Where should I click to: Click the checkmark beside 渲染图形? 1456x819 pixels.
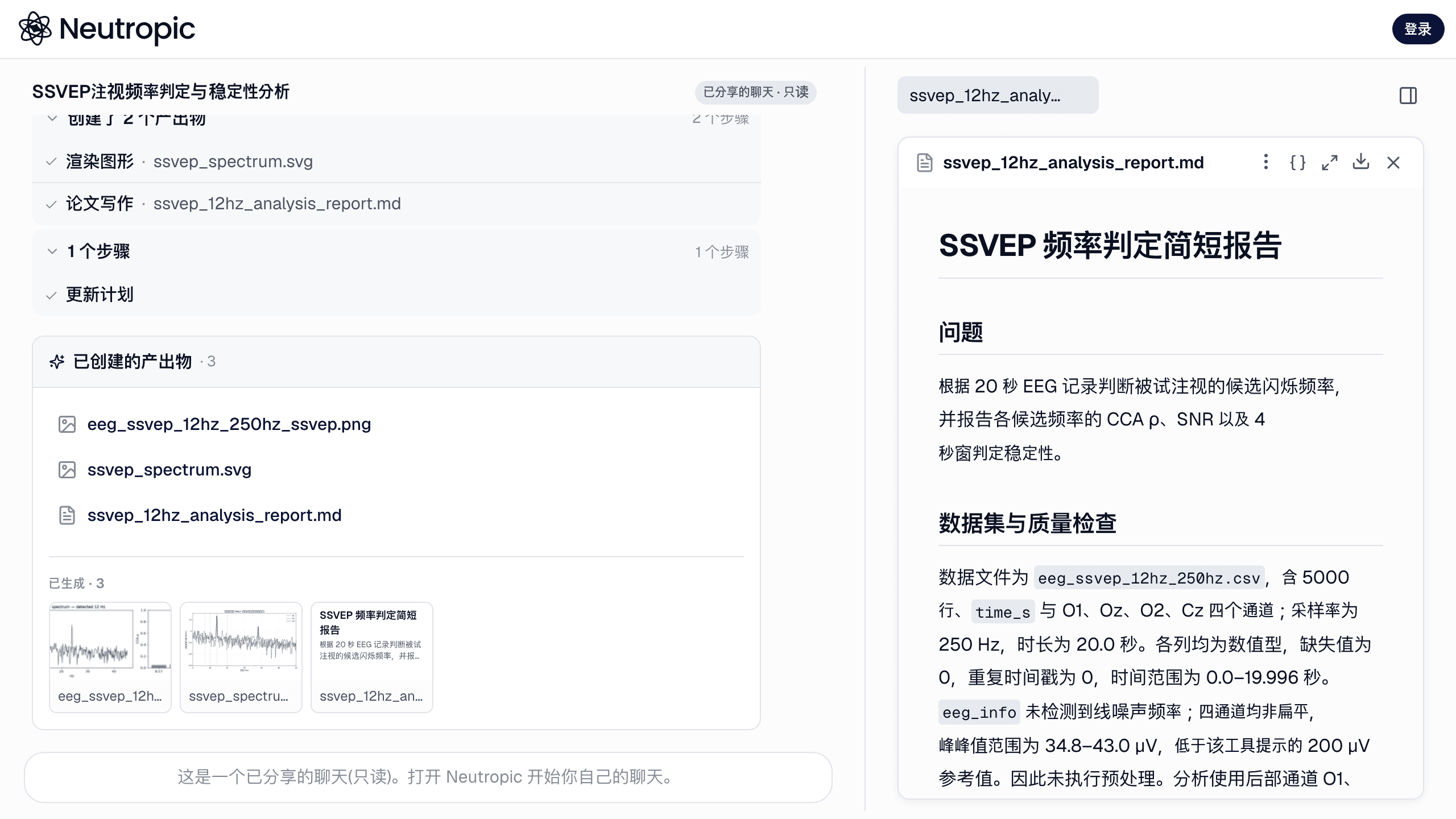[51, 162]
